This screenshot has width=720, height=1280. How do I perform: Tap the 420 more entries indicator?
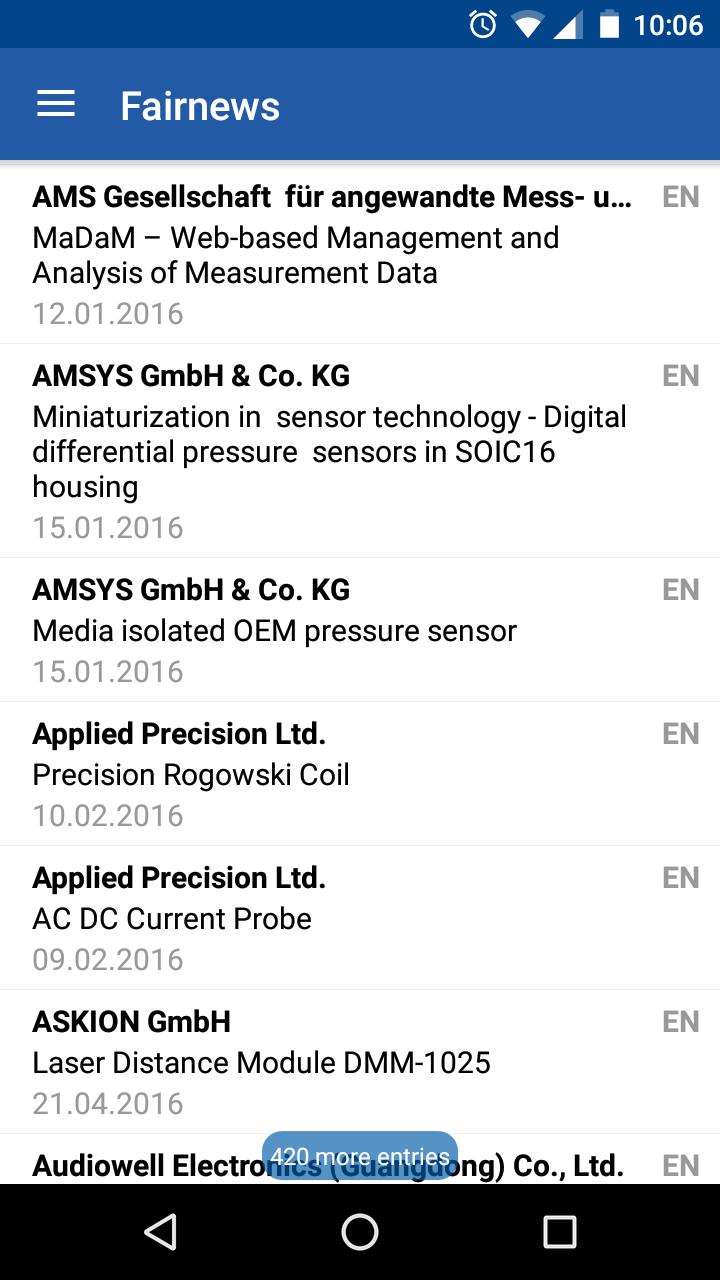360,1157
